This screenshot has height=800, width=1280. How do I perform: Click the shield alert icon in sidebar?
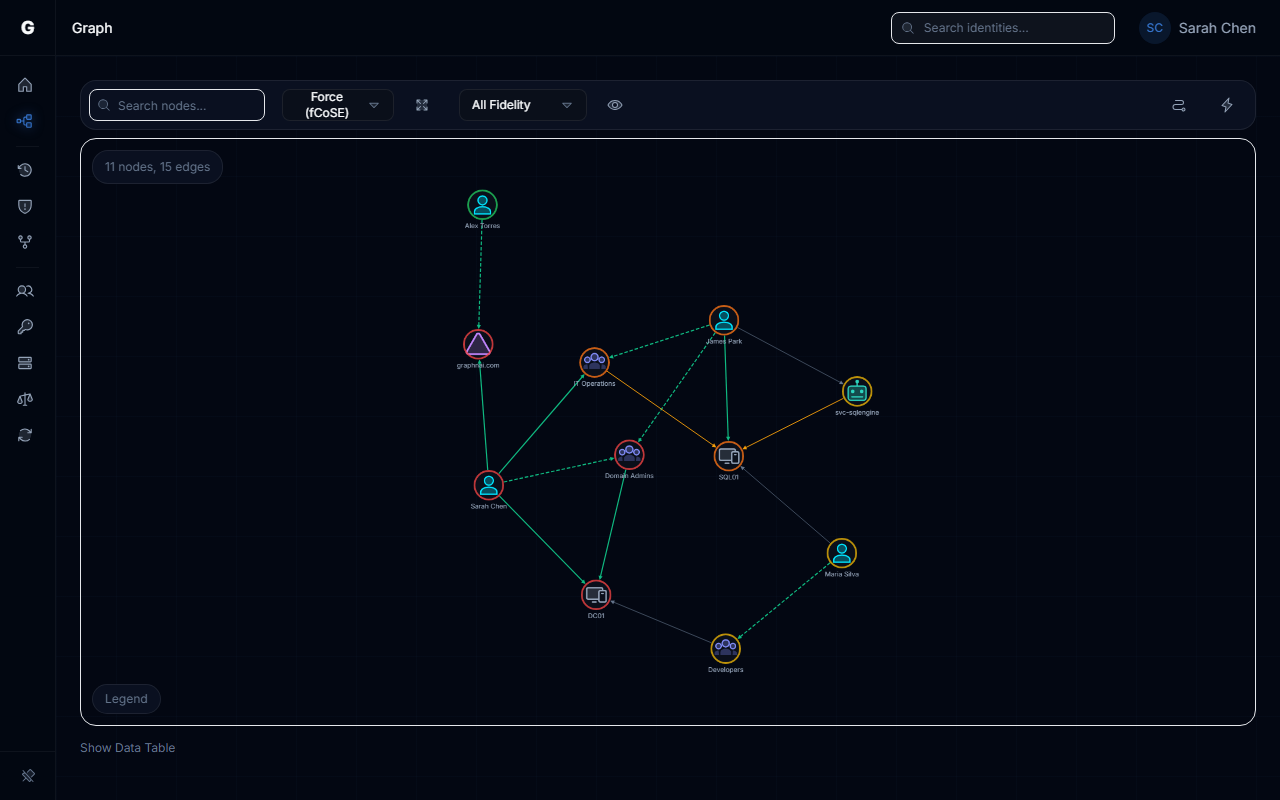click(x=25, y=206)
